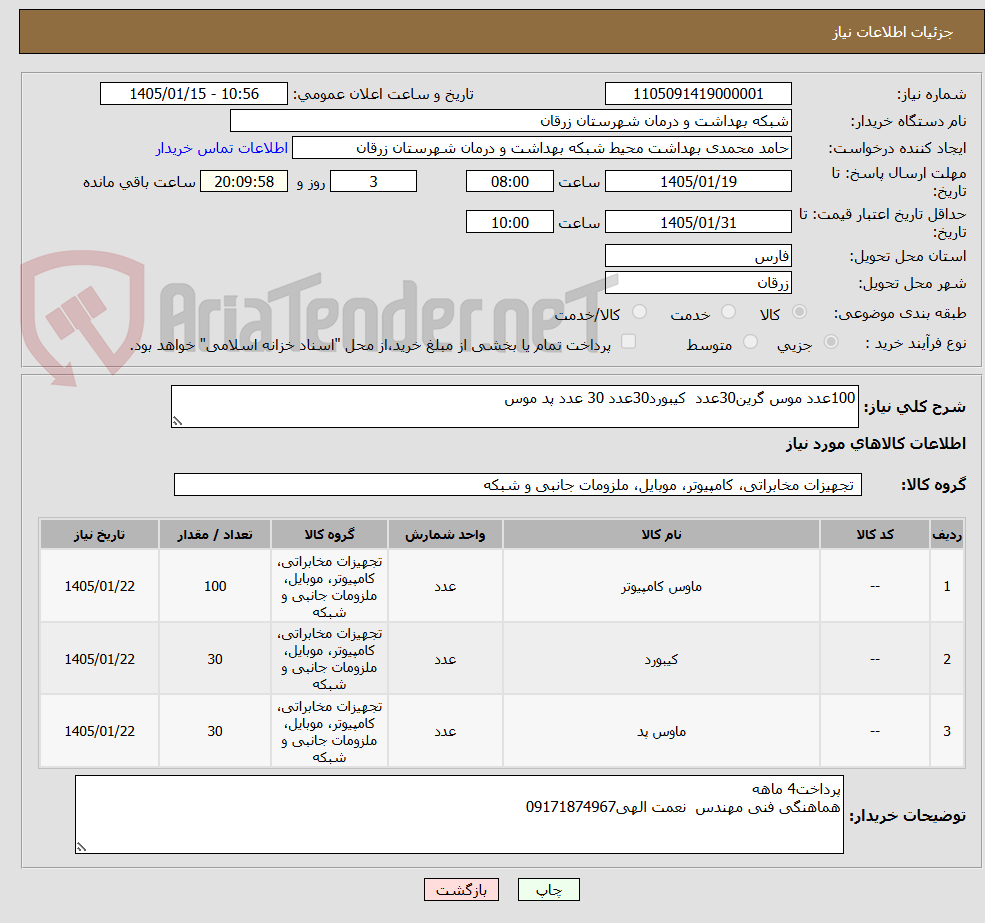Select the جزیی purchase type radio
Screen dimensions: 985x923
point(830,342)
